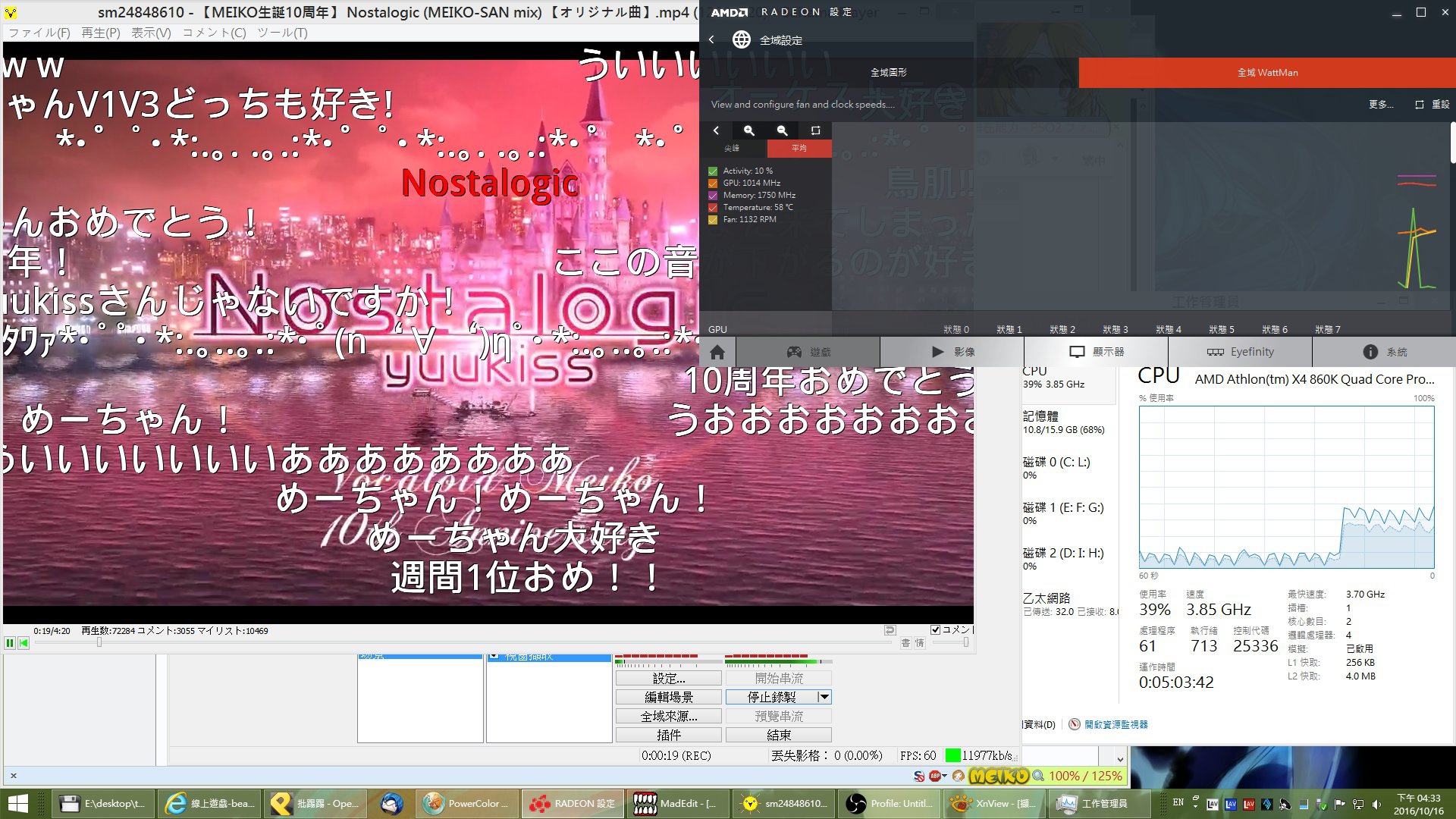1456x819 pixels.
Task: Click the 插件 button
Action: tap(669, 735)
